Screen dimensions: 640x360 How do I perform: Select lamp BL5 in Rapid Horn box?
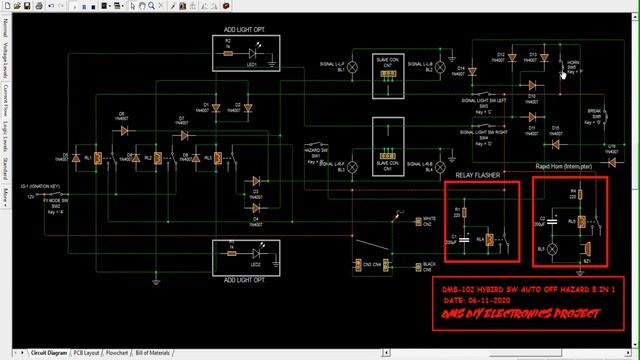pos(552,249)
